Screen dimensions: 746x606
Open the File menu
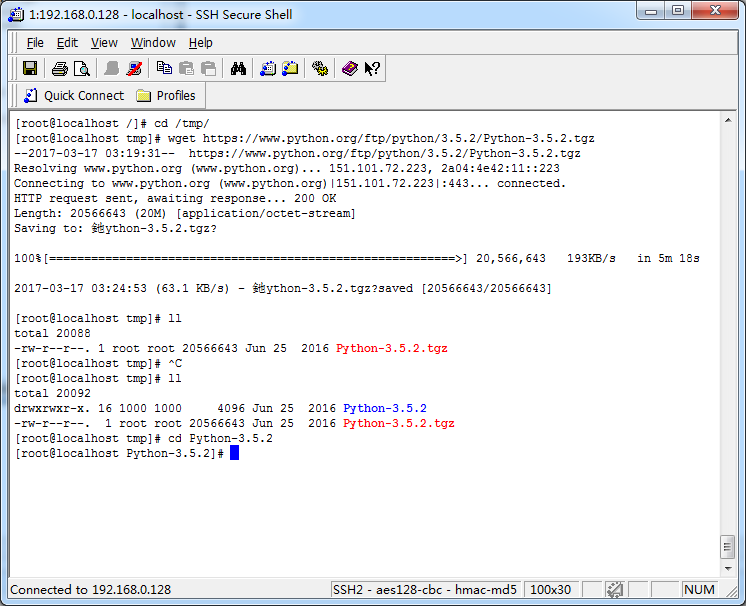[x=35, y=43]
